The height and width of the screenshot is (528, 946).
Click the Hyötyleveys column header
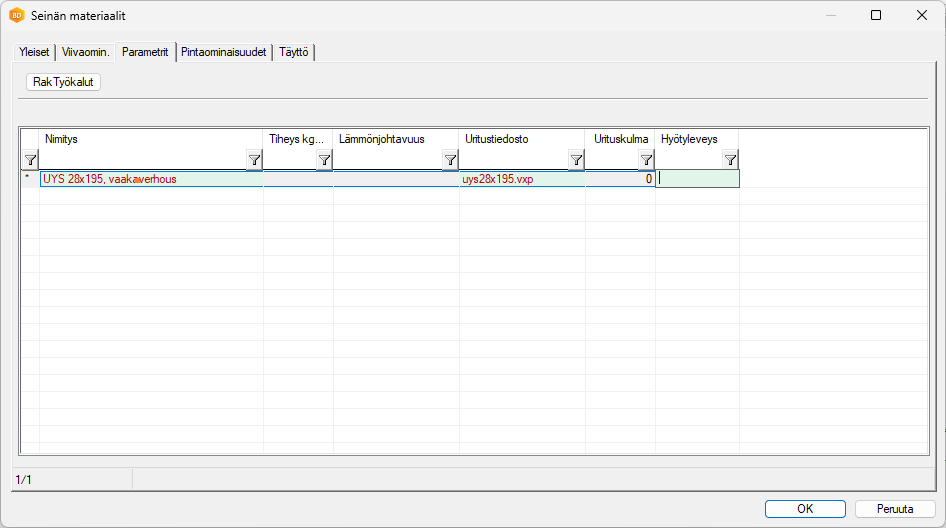(x=696, y=139)
